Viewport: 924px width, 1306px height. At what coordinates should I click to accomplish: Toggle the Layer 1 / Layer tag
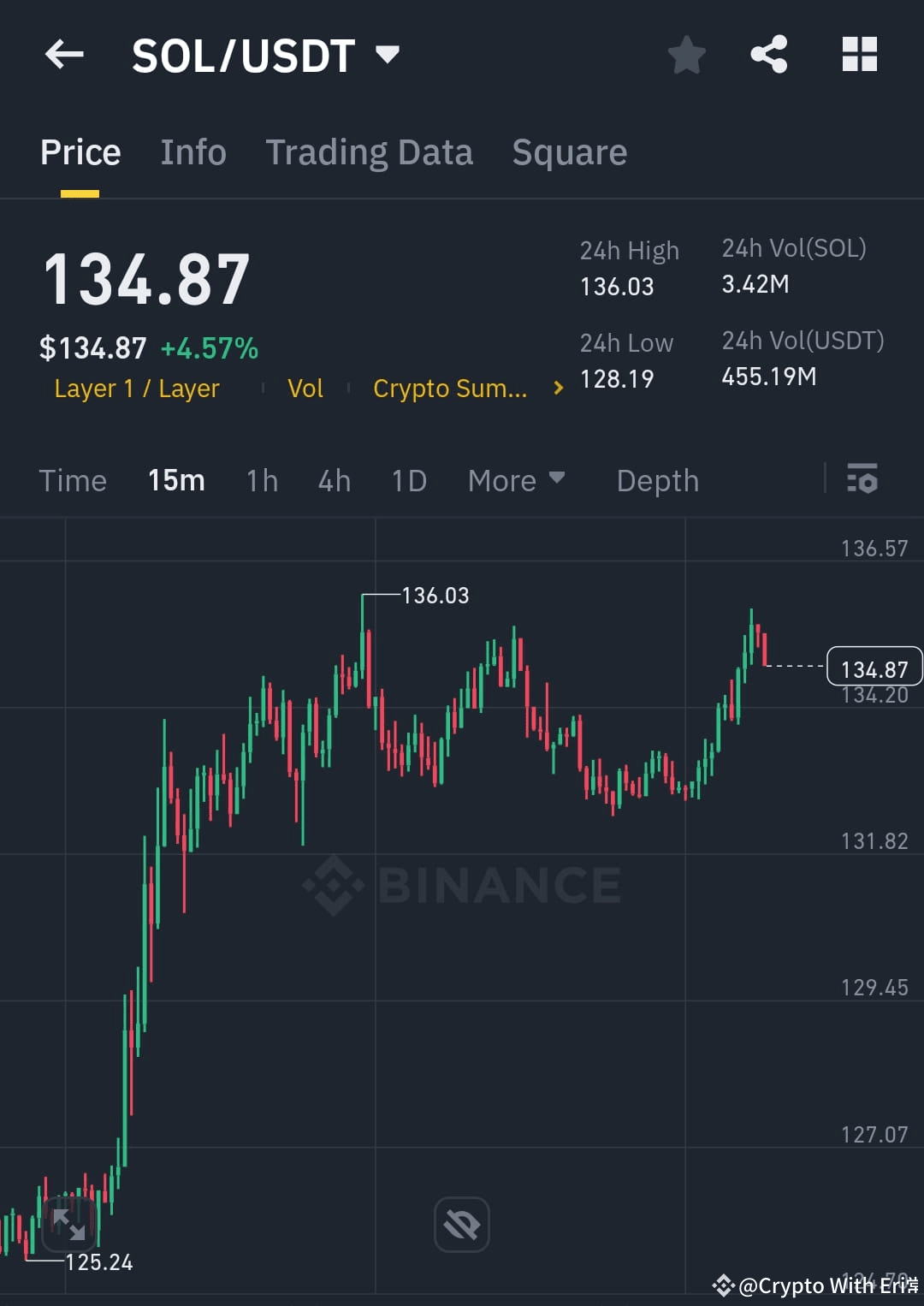(135, 387)
